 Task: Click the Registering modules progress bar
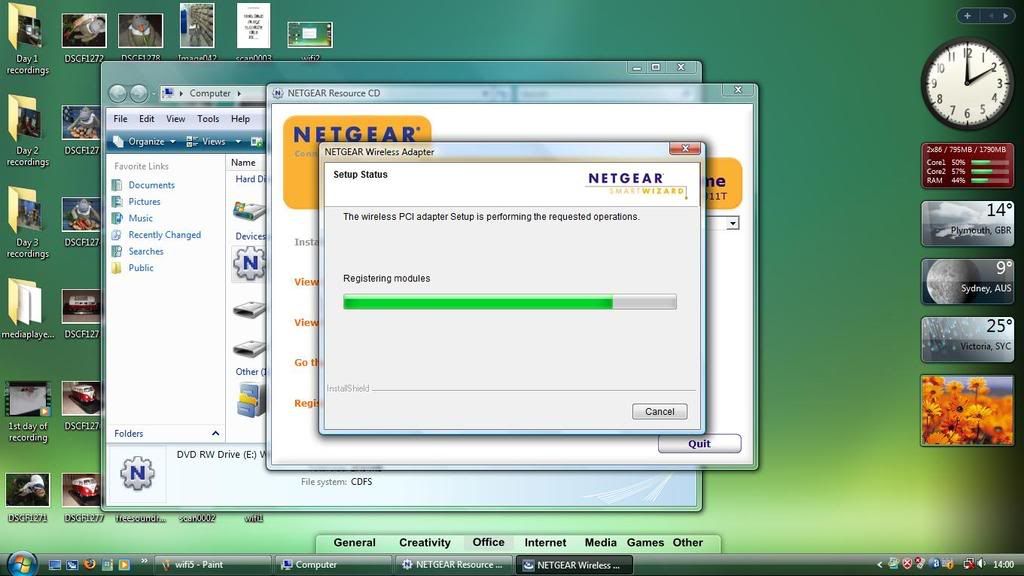509,302
